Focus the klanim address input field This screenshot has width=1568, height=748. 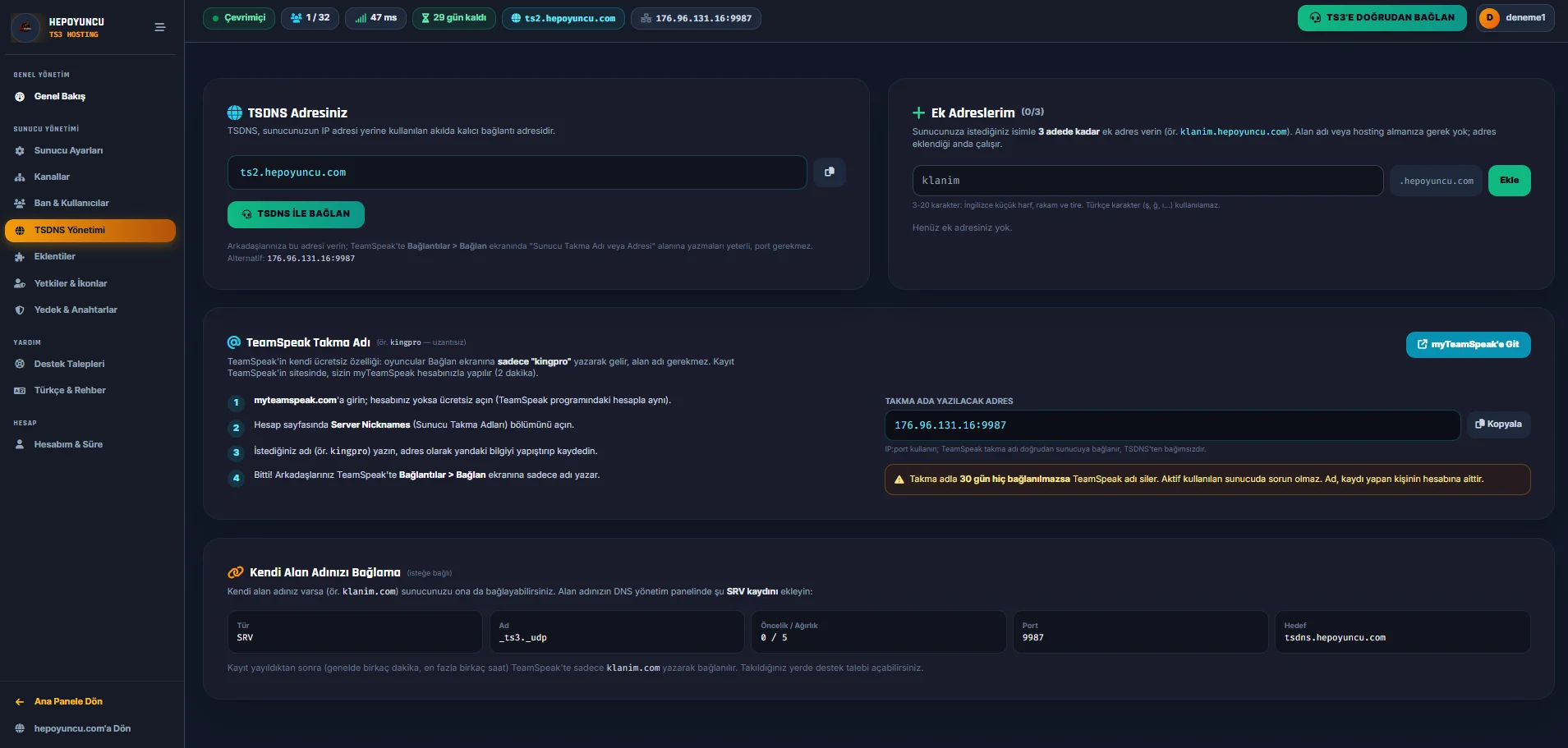click(x=1147, y=181)
